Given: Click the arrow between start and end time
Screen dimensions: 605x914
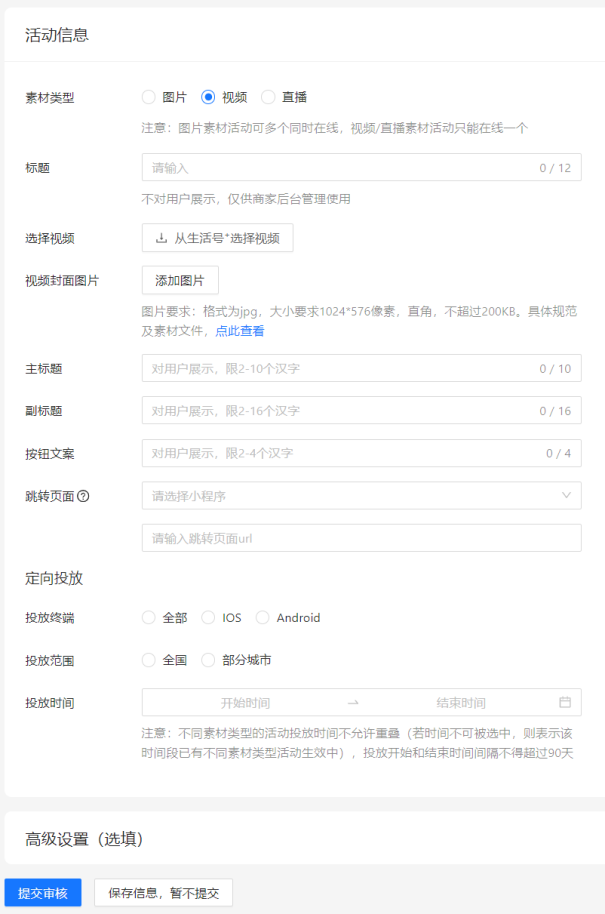Looking at the screenshot, I should [x=353, y=703].
